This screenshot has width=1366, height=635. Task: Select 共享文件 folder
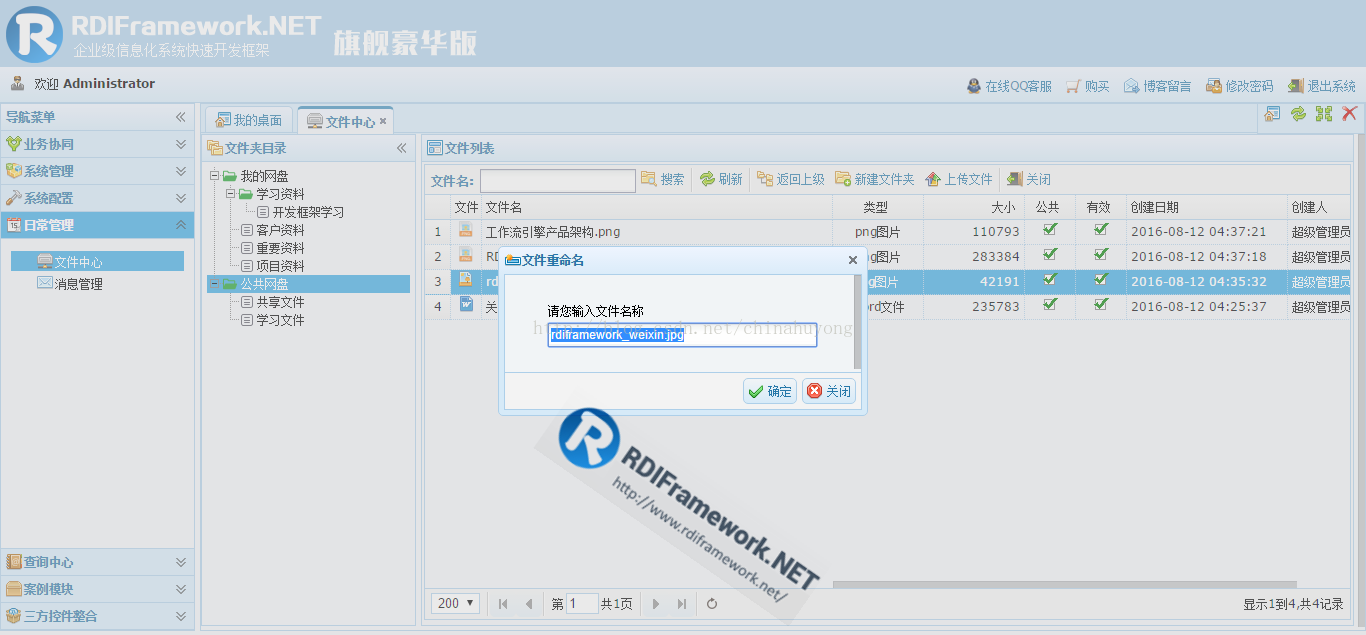tap(281, 302)
